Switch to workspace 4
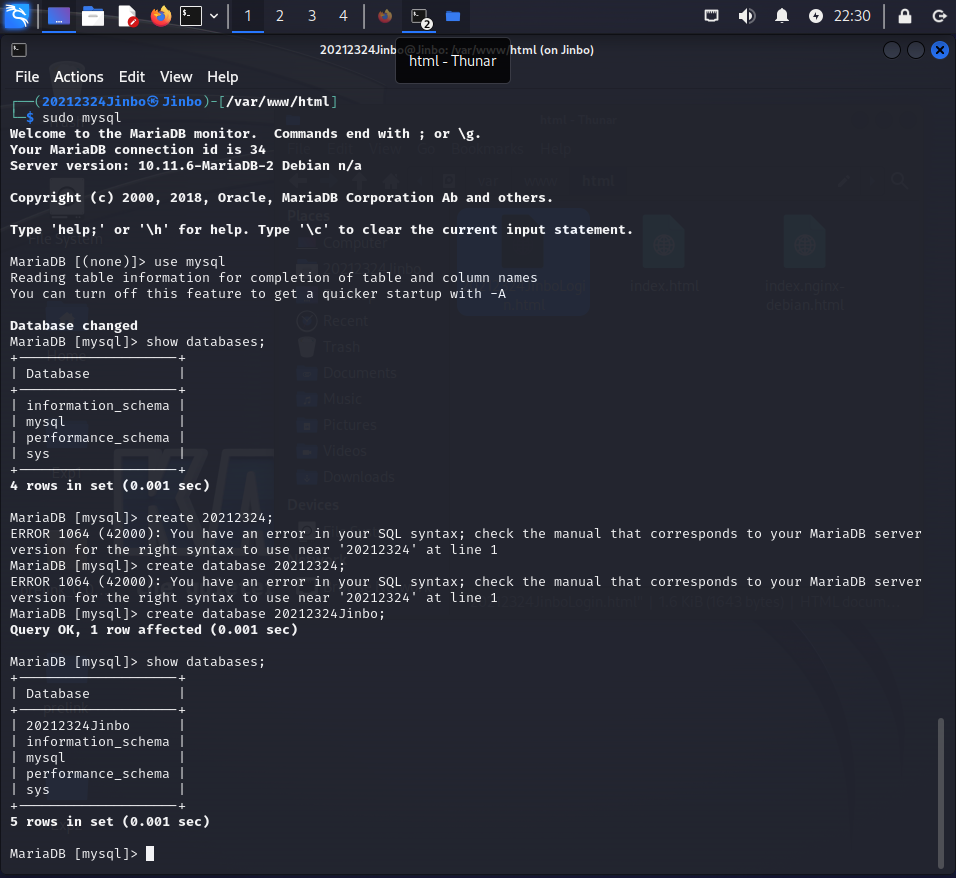 [x=343, y=16]
